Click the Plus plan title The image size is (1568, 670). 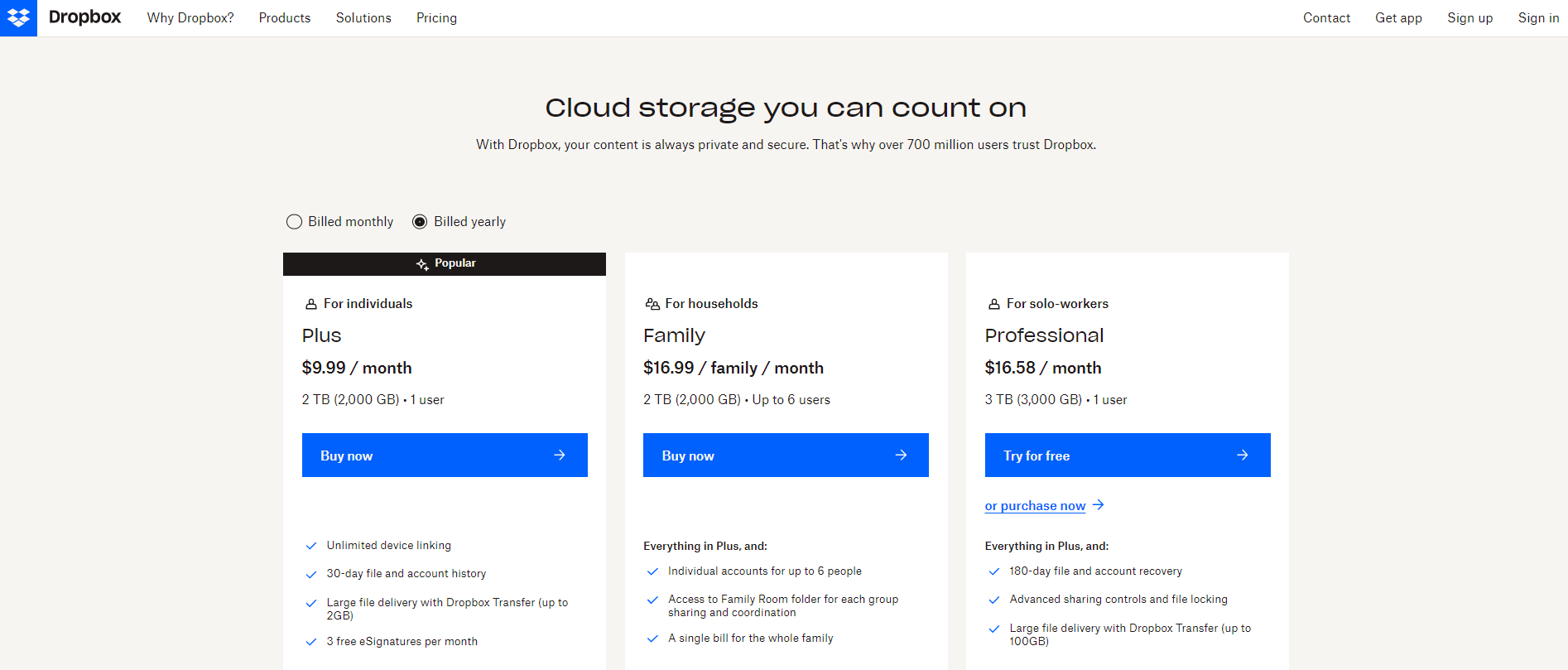click(x=321, y=335)
